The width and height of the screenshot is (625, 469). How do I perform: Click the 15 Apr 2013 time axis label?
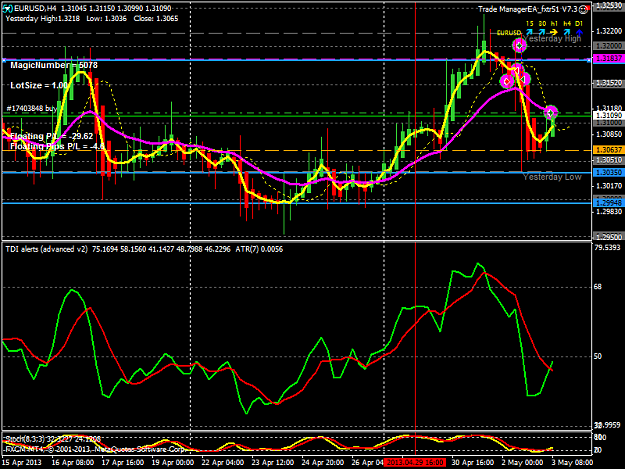click(22, 462)
